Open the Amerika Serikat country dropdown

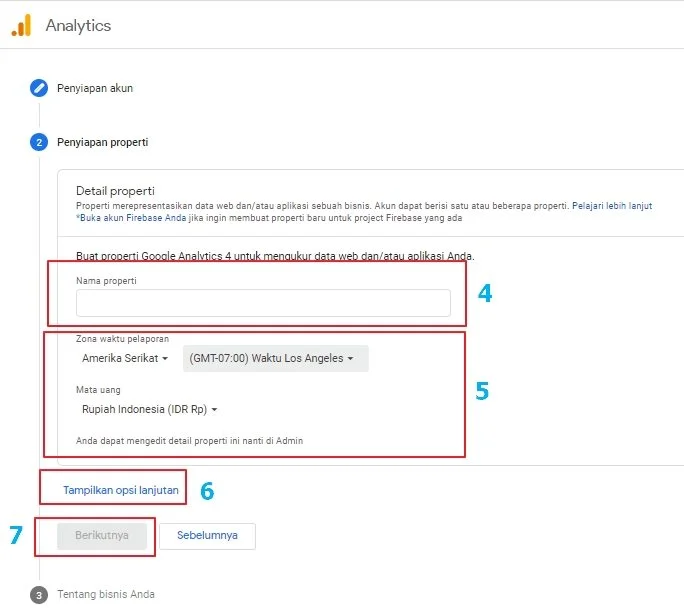click(x=125, y=358)
